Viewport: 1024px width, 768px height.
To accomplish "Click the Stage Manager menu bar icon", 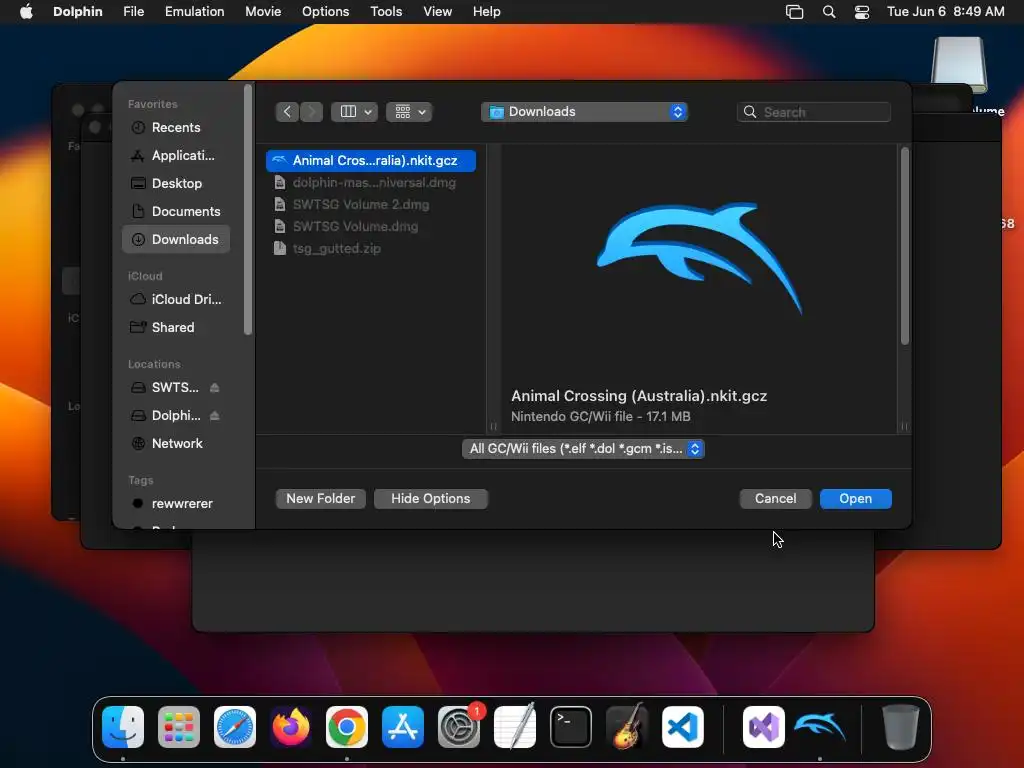I will coord(794,11).
